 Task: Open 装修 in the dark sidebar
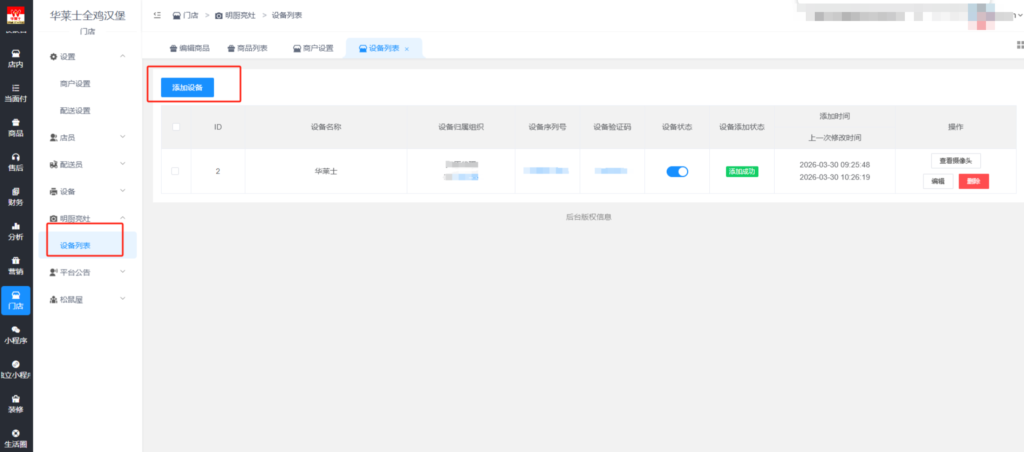coord(16,404)
